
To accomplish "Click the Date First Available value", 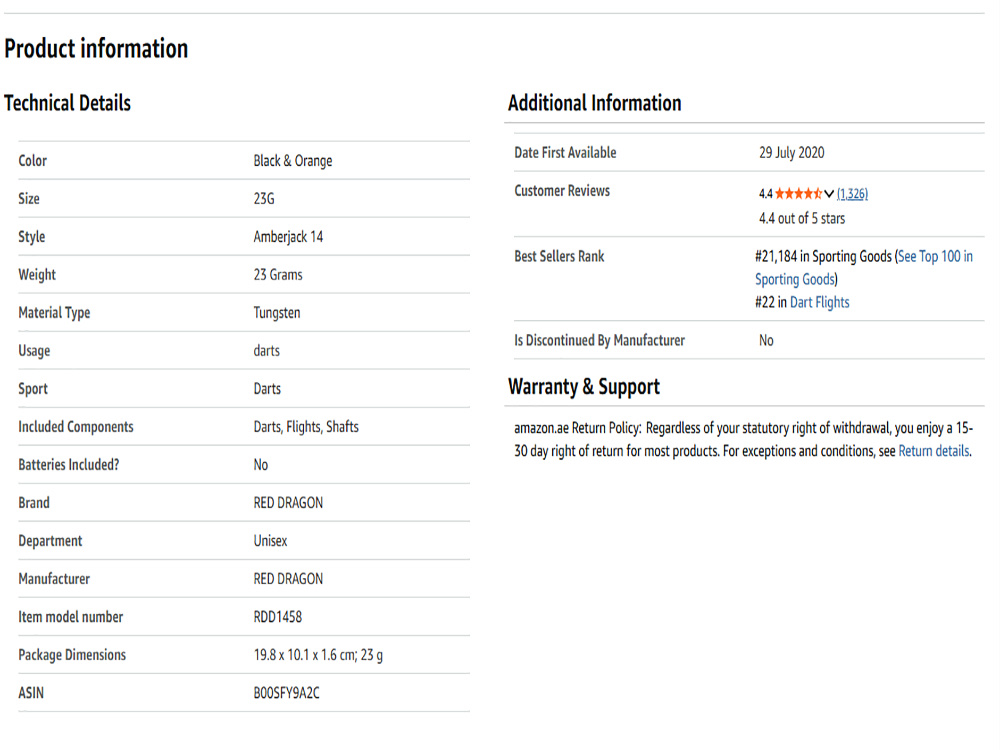I will coord(791,152).
